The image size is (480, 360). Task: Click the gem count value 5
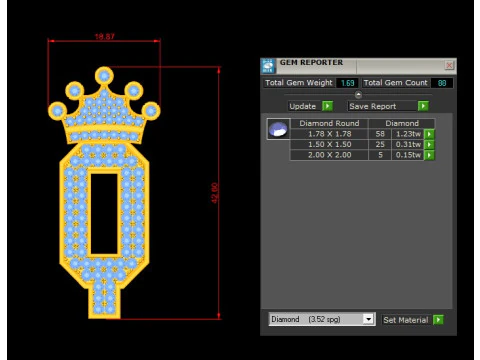pos(380,155)
